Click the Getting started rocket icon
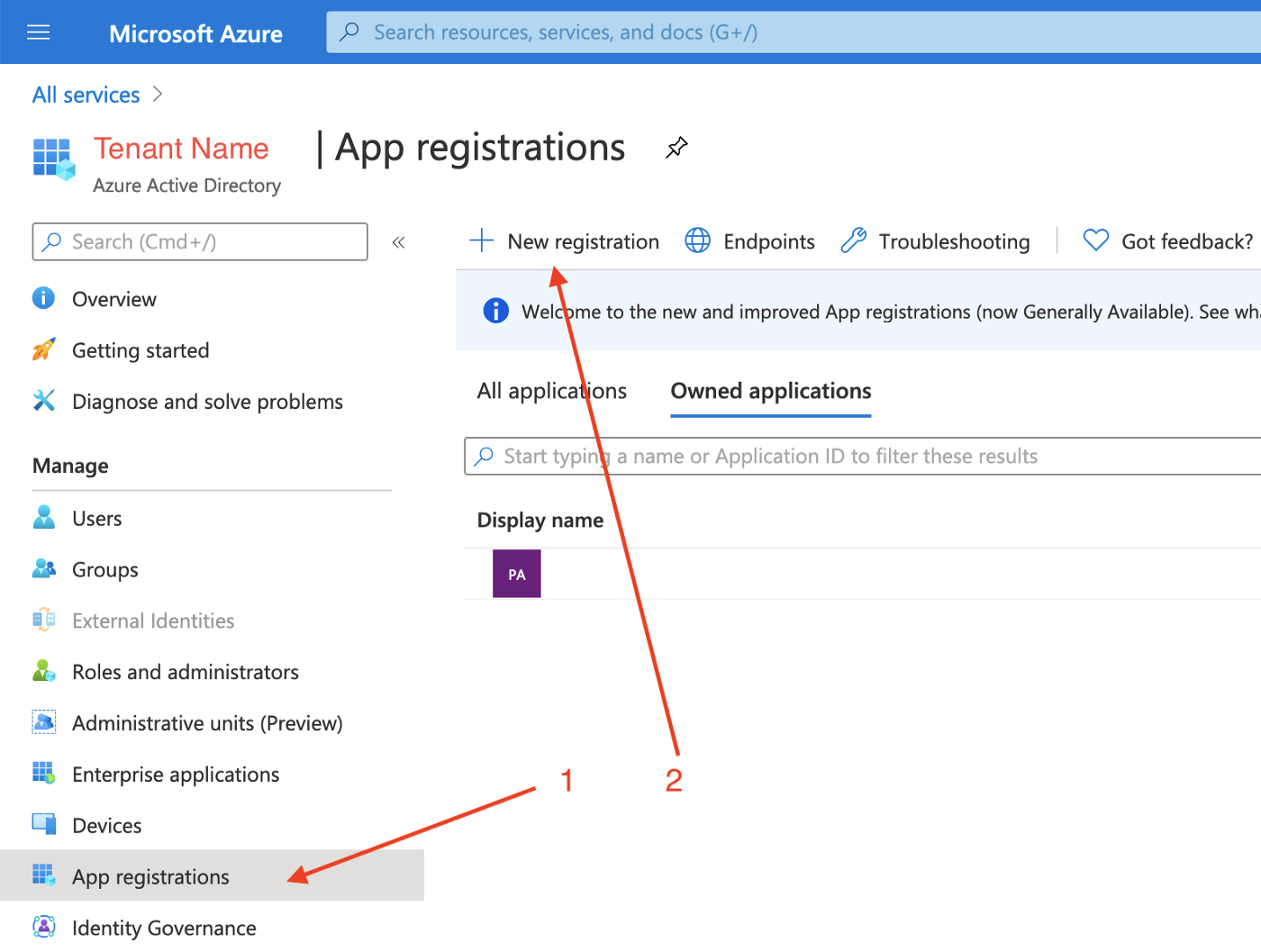Image resolution: width=1261 pixels, height=952 pixels. [43, 349]
